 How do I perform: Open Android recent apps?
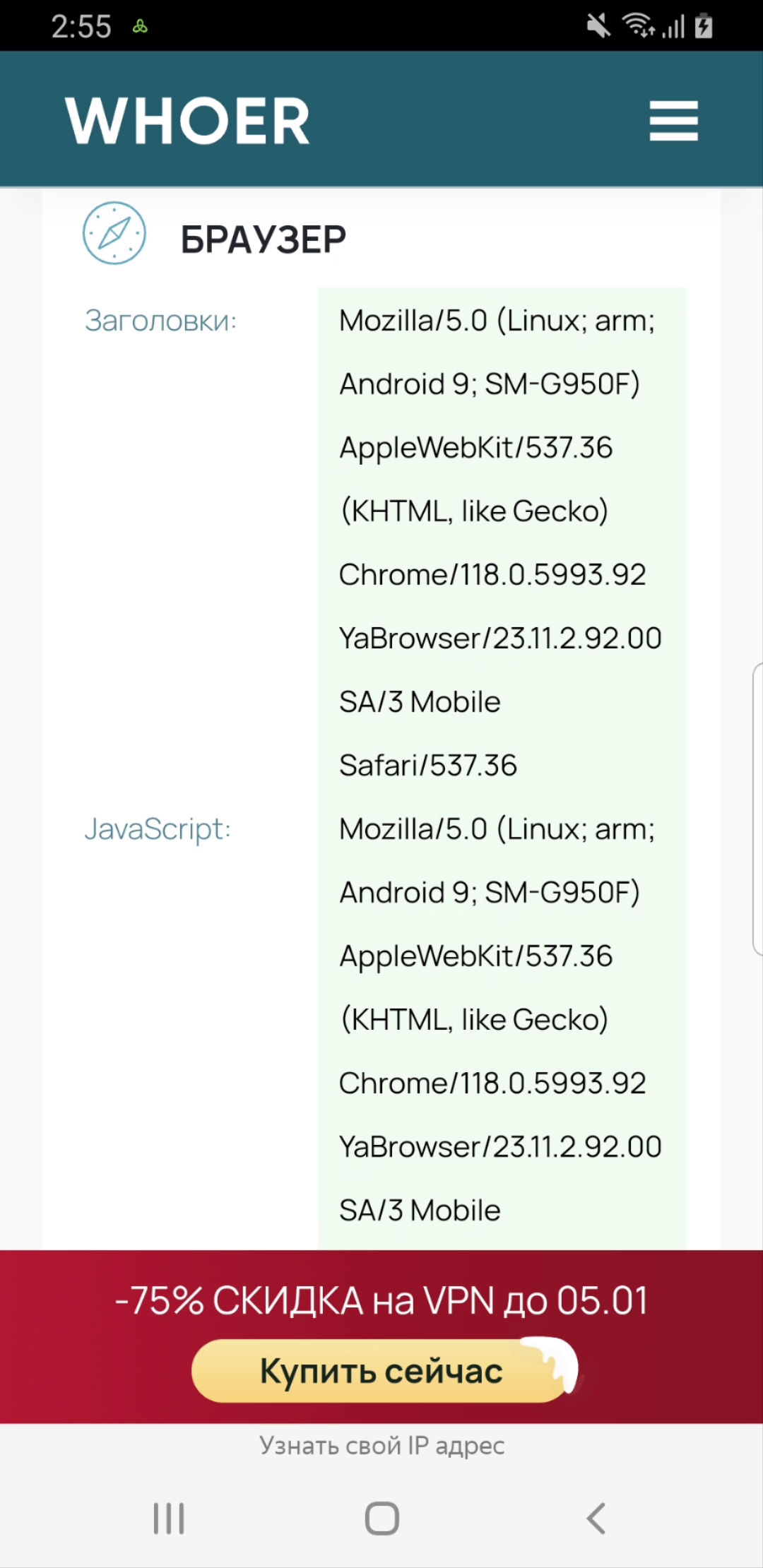[x=169, y=1518]
